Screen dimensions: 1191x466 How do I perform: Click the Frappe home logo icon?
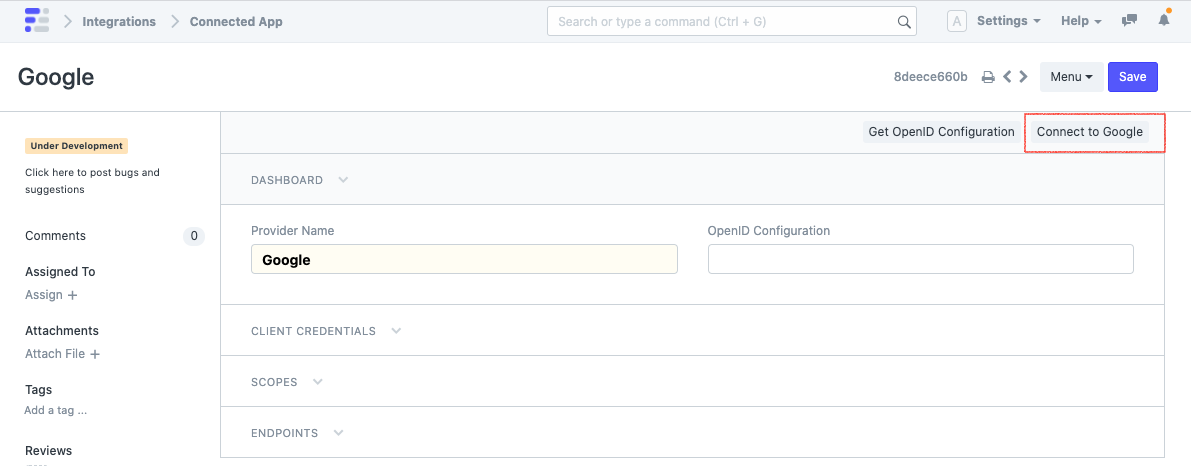(x=37, y=21)
